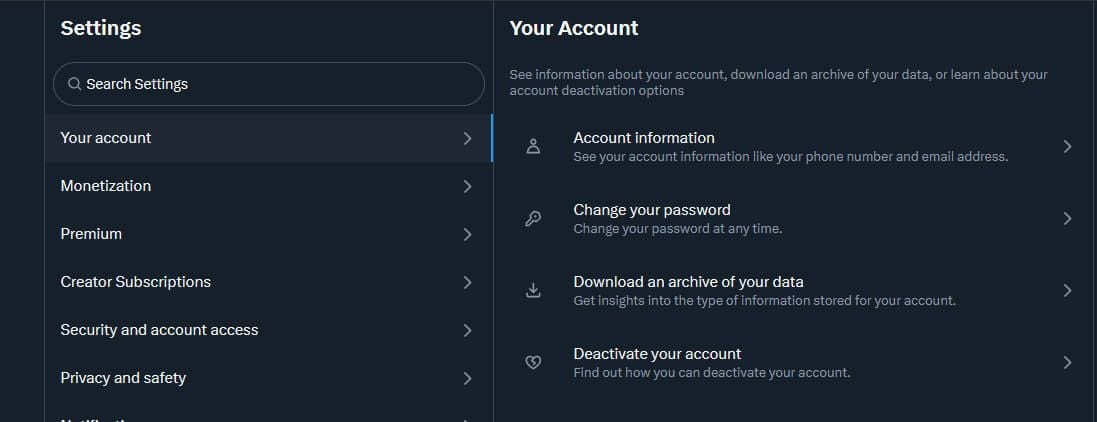Click the chevron arrow on Change your password row
The width and height of the screenshot is (1097, 422).
1067,218
